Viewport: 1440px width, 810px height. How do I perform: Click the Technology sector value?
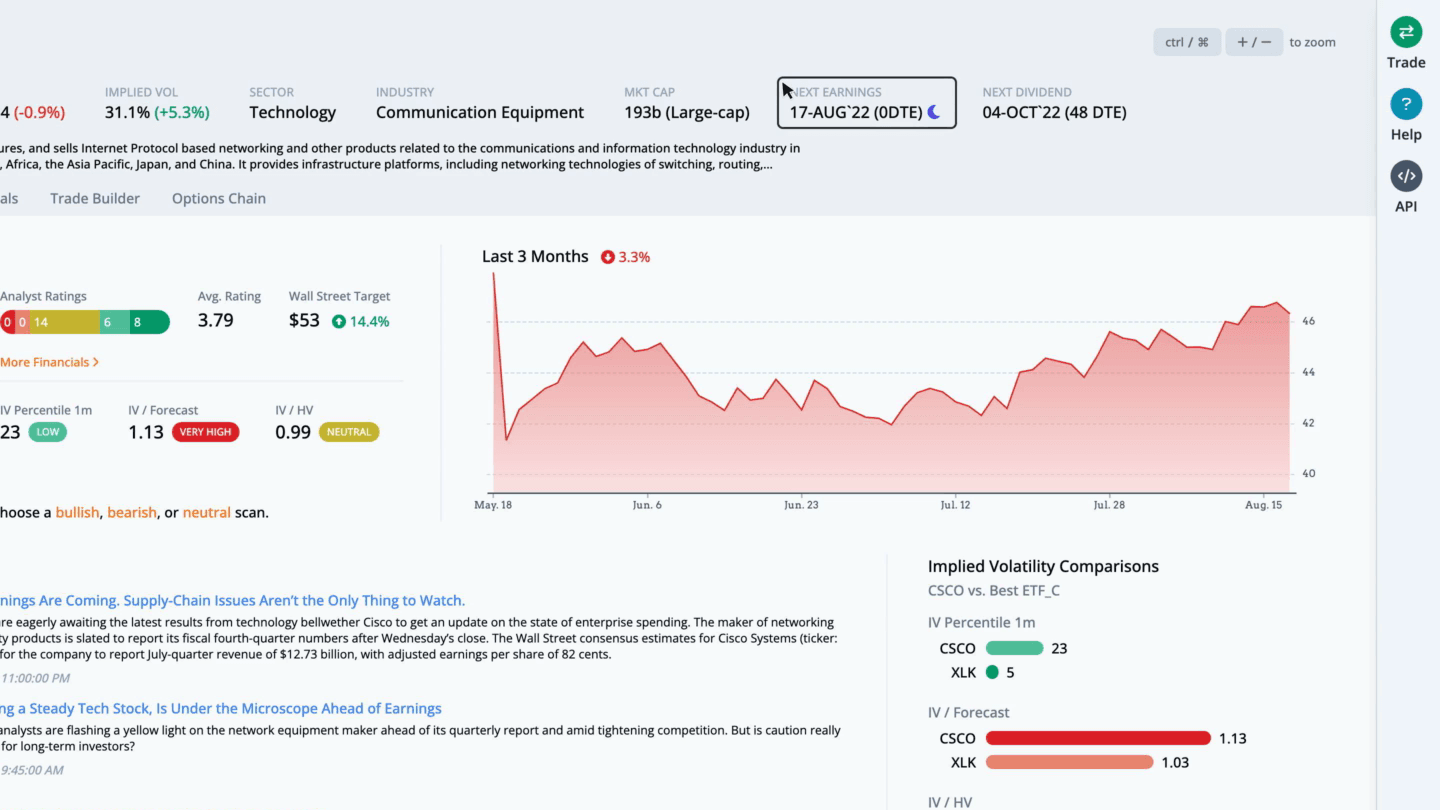(292, 112)
